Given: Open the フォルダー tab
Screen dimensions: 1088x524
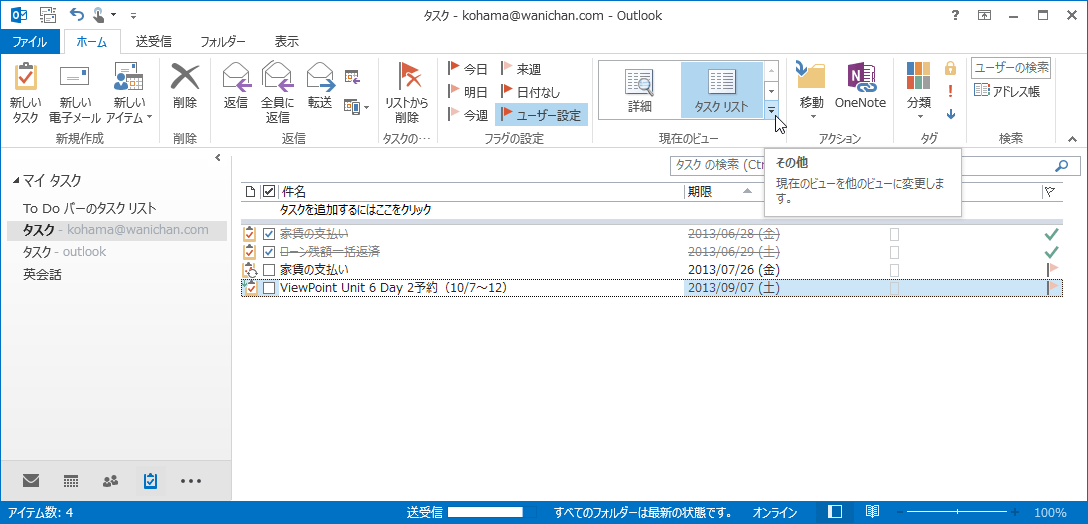Looking at the screenshot, I should point(223,42).
